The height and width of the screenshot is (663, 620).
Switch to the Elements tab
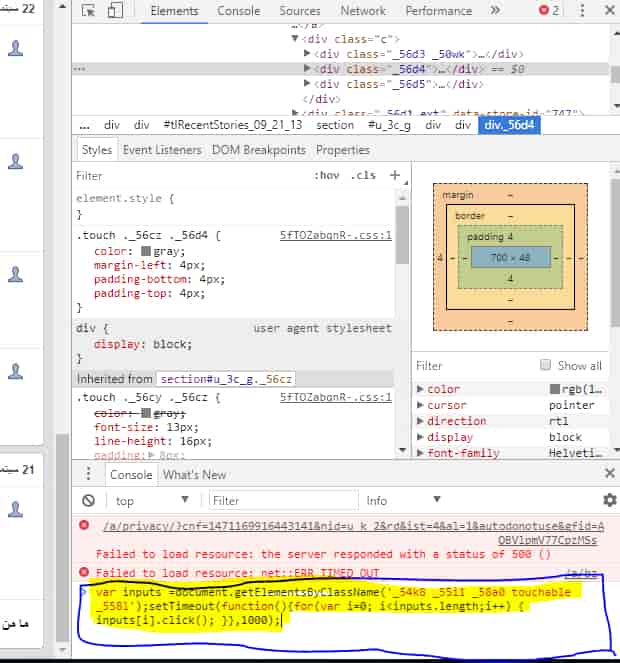click(x=175, y=11)
